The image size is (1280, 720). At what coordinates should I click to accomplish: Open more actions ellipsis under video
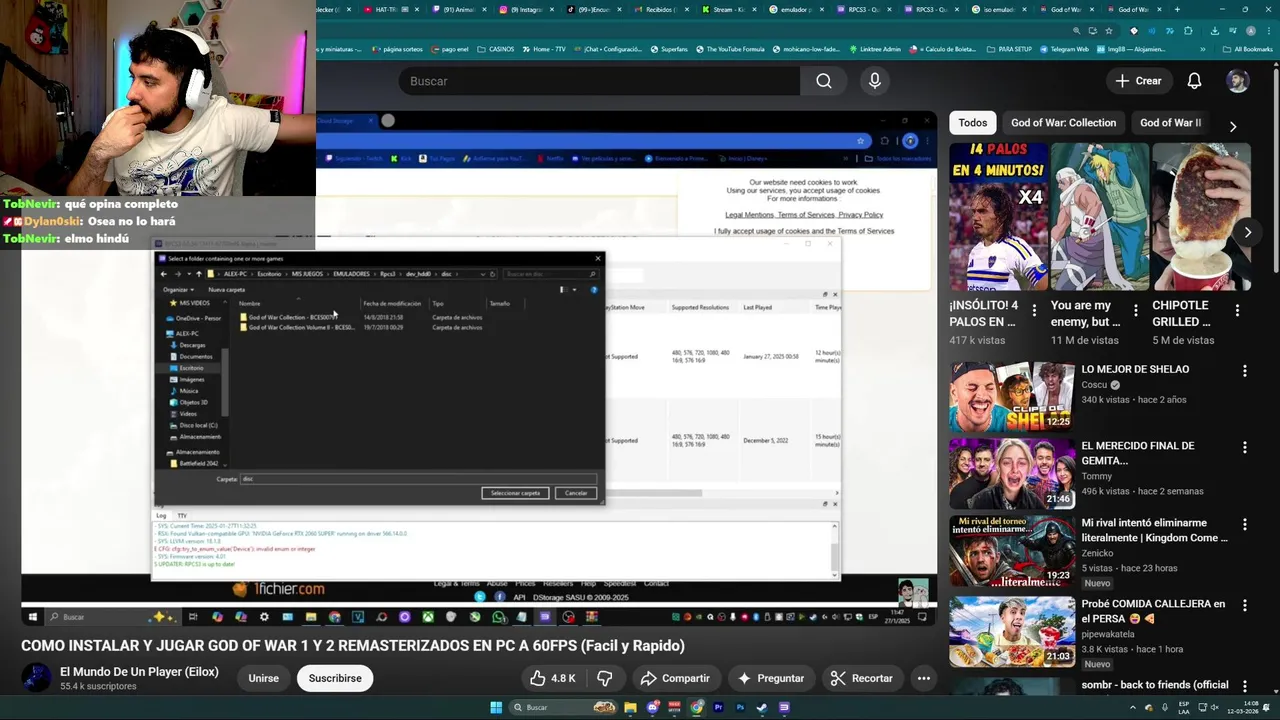click(924, 678)
